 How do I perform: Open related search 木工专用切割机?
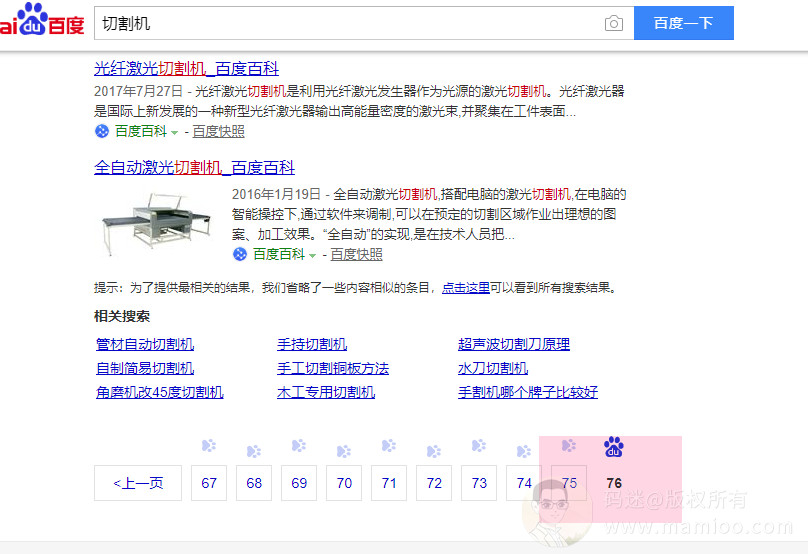tap(326, 392)
